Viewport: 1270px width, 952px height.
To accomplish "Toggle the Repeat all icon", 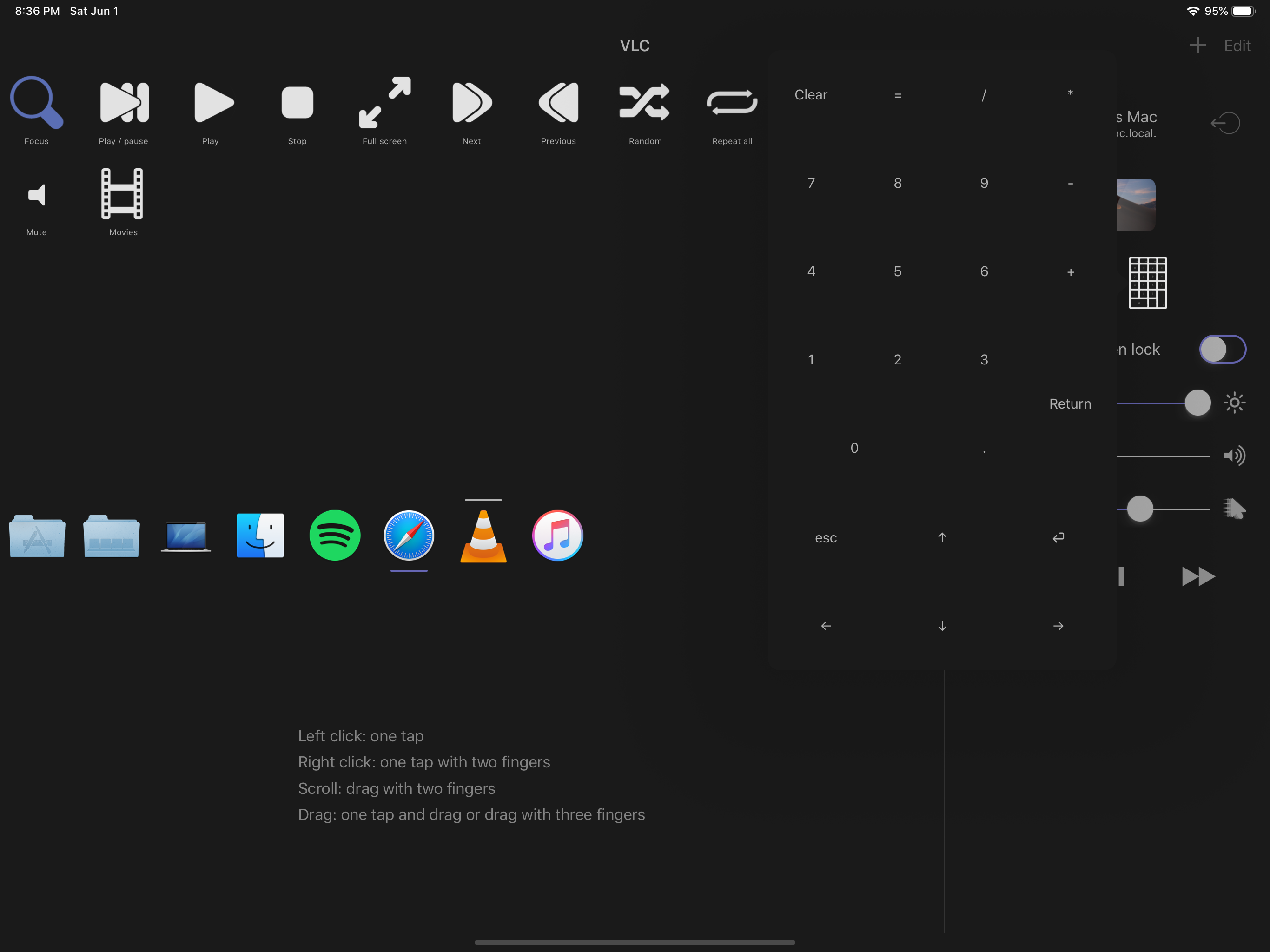I will [732, 103].
